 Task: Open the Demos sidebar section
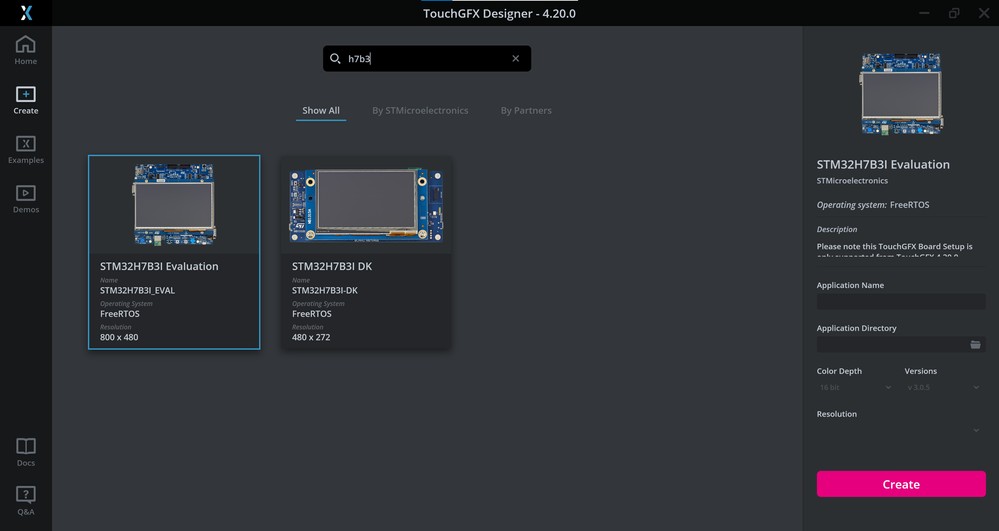tap(25, 199)
